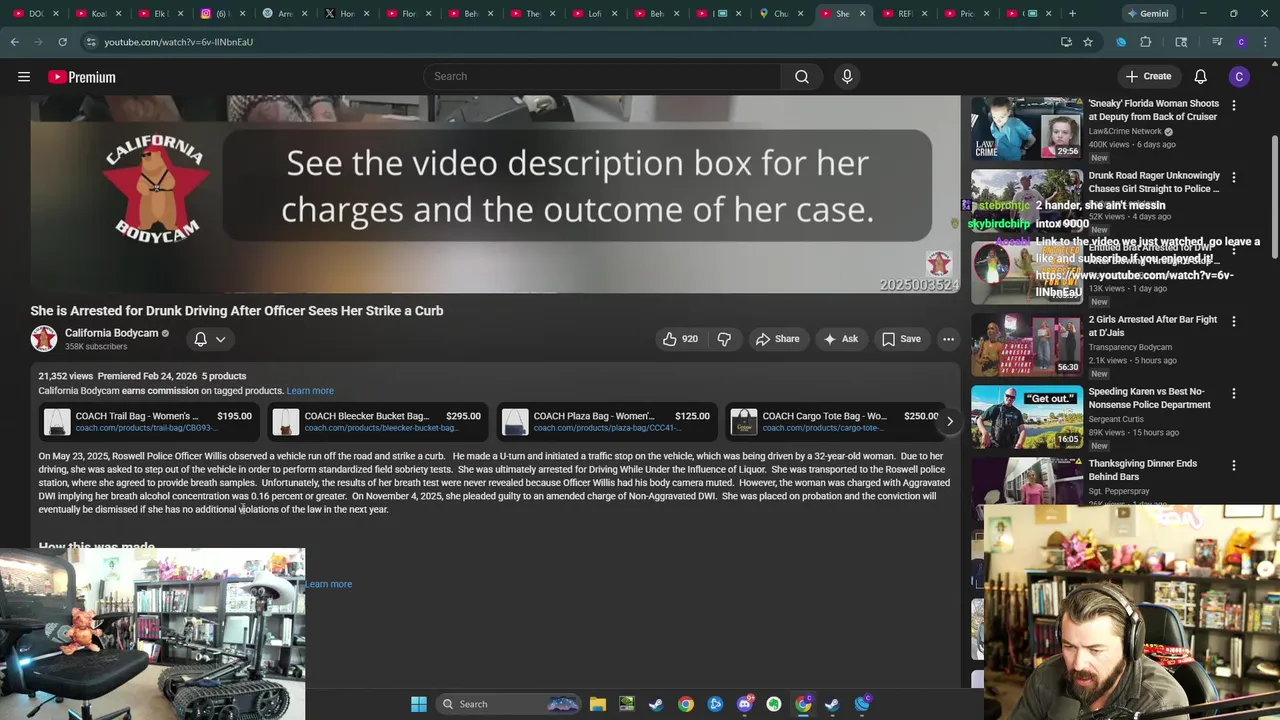
Task: Open Chrome three-dot menu
Action: (x=1265, y=42)
